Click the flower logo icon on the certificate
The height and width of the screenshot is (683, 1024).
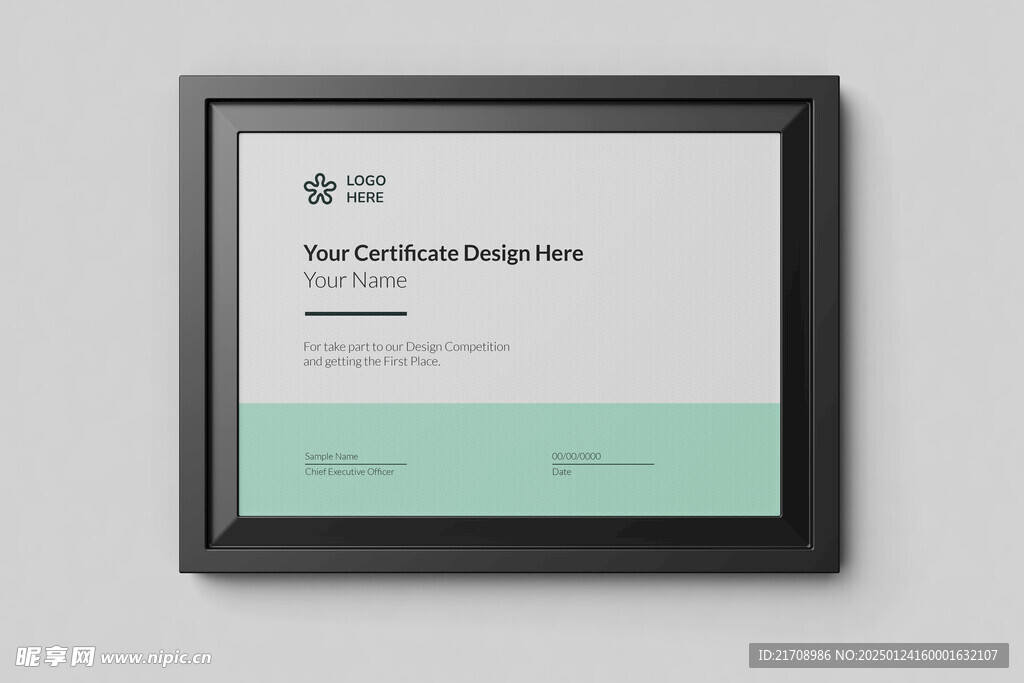(x=320, y=189)
